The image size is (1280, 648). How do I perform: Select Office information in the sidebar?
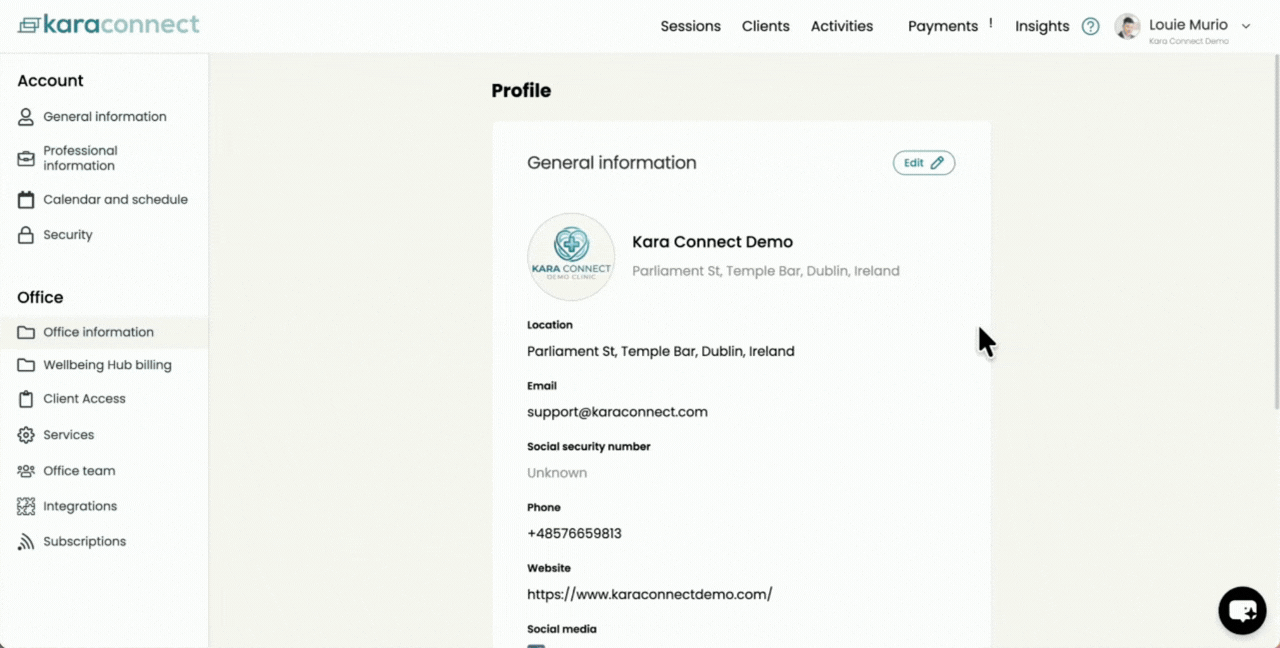pyautogui.click(x=104, y=332)
